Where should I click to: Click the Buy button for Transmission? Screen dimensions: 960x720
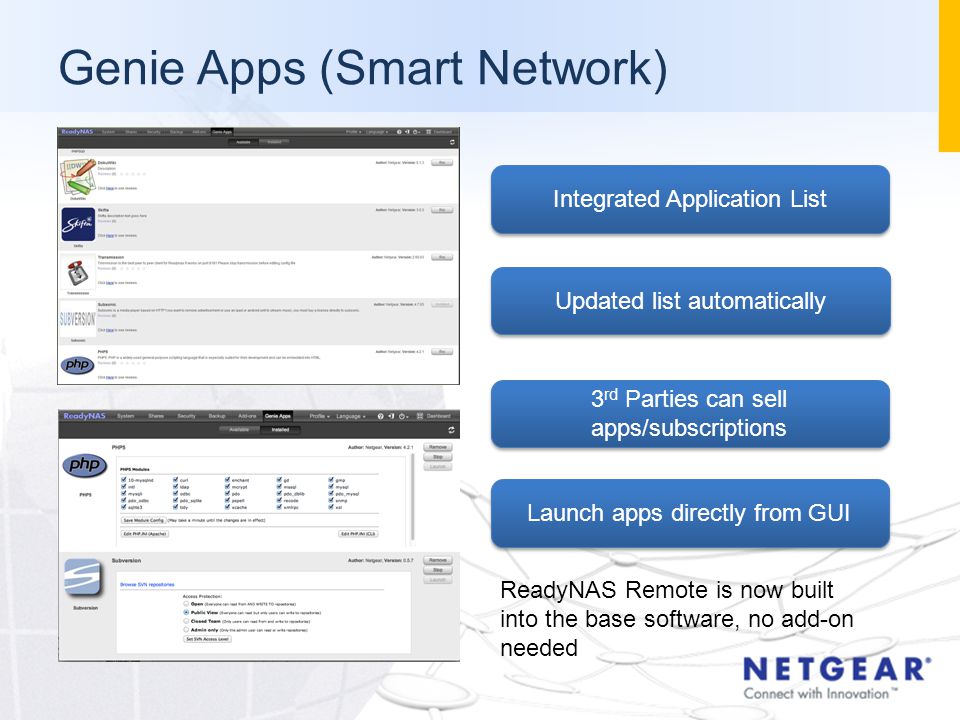pyautogui.click(x=441, y=257)
